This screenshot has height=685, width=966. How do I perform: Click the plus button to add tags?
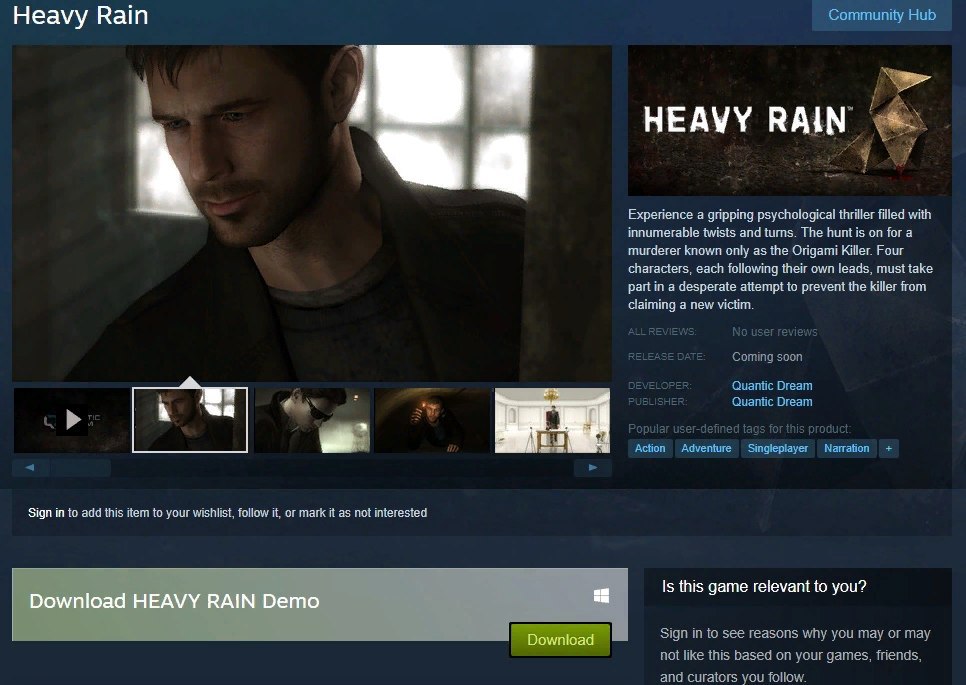[888, 448]
